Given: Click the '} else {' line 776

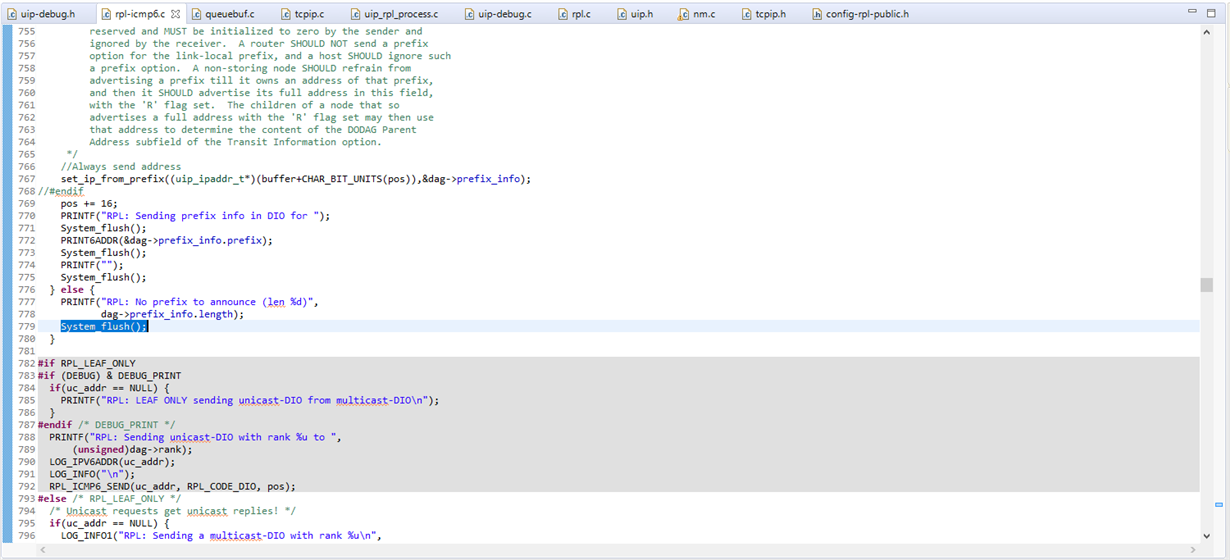Looking at the screenshot, I should pos(72,289).
